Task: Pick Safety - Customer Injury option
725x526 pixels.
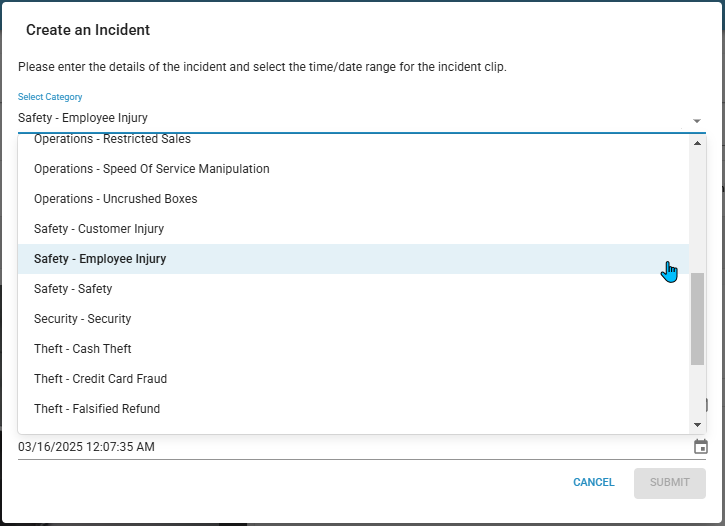Action: click(353, 229)
